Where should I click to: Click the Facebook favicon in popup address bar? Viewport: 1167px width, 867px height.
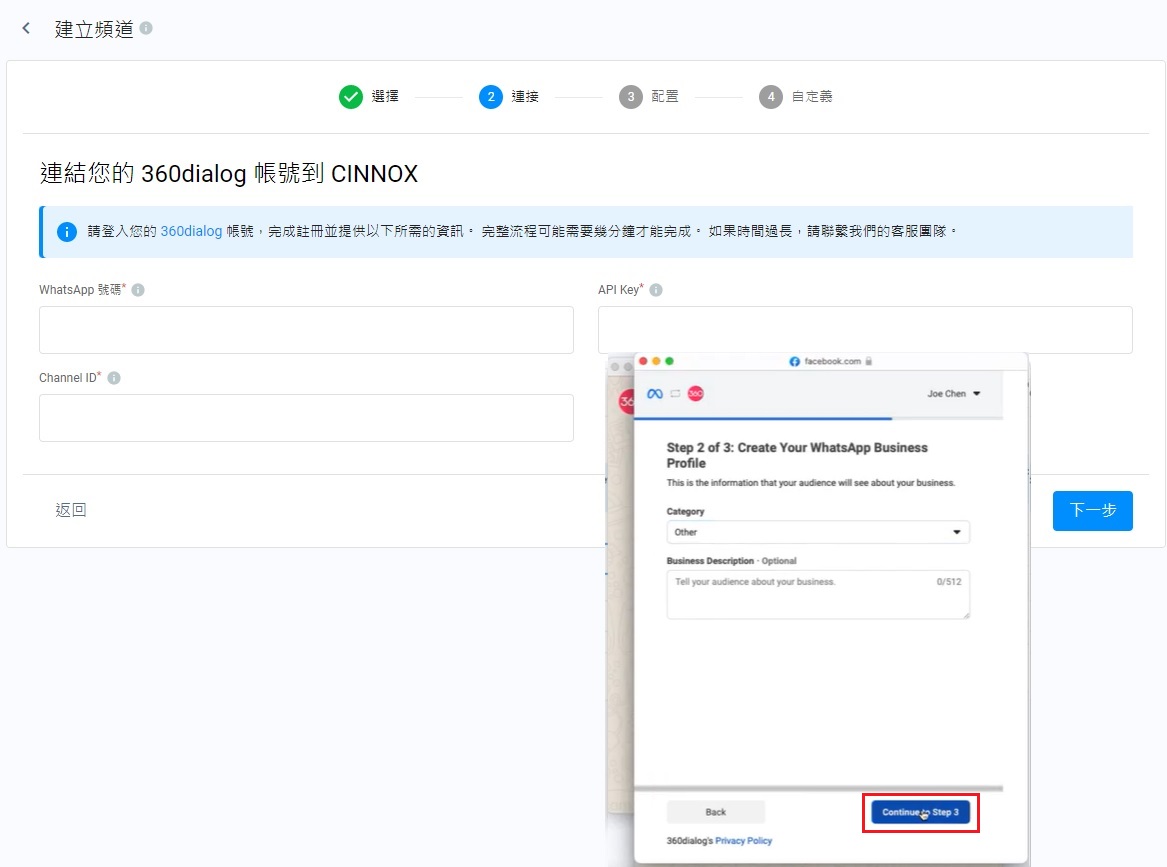click(x=794, y=362)
